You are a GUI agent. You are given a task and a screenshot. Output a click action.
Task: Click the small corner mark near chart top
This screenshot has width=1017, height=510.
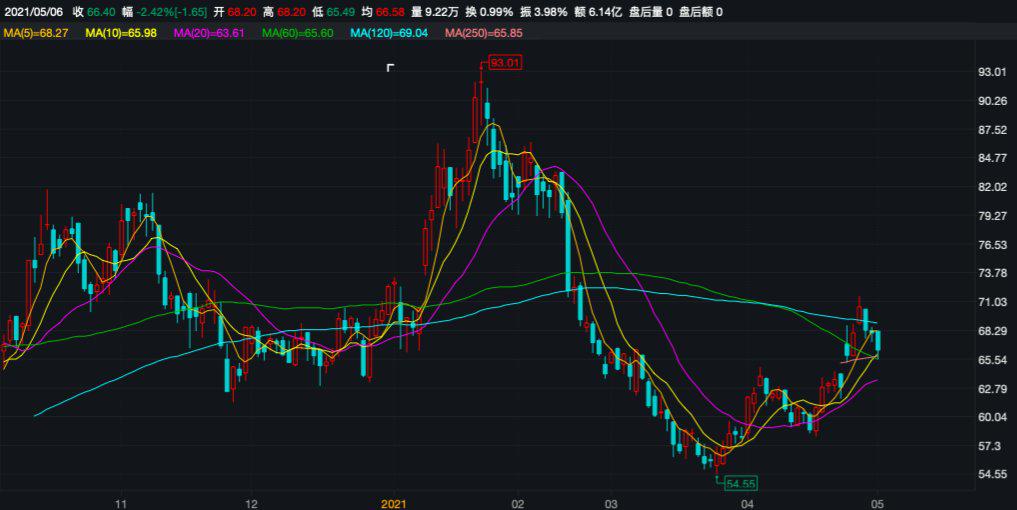click(x=391, y=68)
